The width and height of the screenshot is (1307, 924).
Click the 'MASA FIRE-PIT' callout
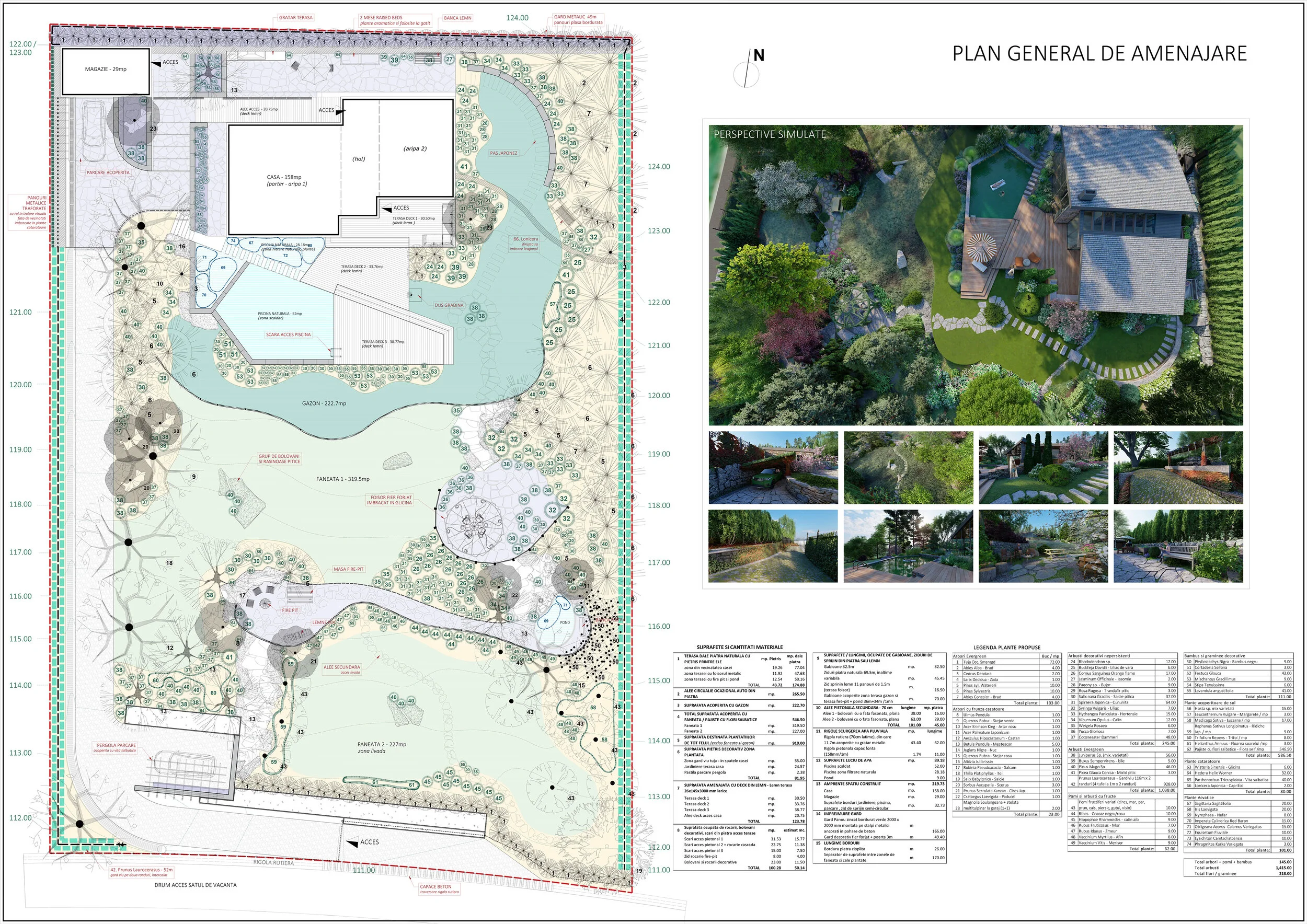pos(348,569)
